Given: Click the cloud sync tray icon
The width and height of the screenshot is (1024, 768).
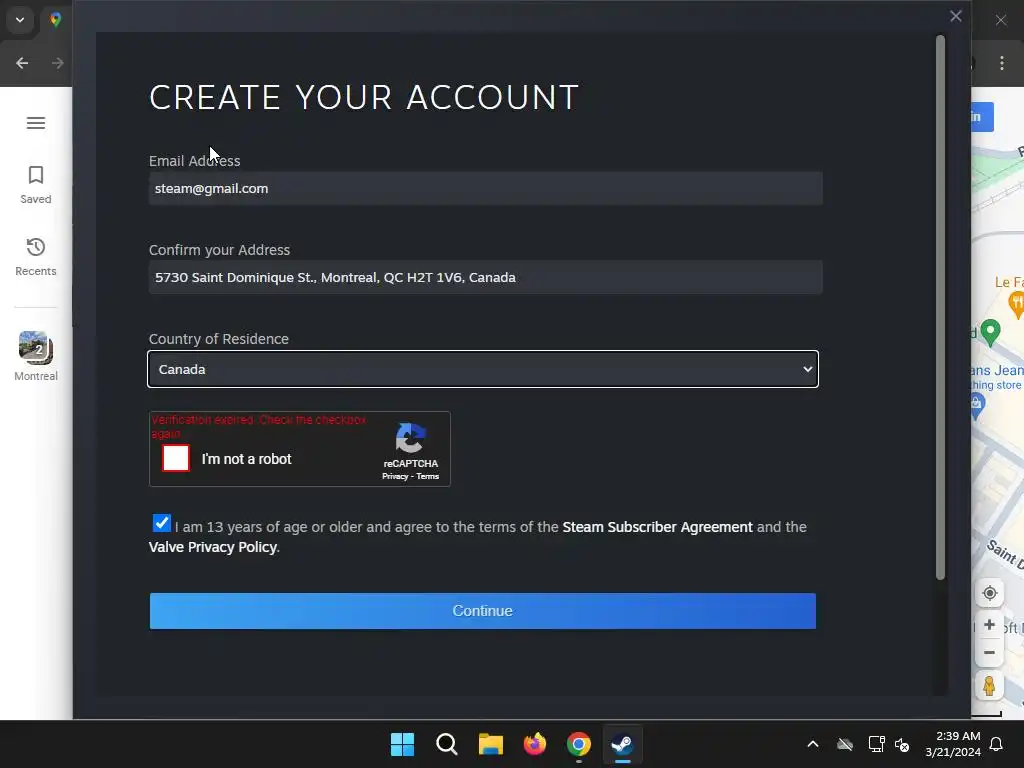Looking at the screenshot, I should tap(845, 744).
